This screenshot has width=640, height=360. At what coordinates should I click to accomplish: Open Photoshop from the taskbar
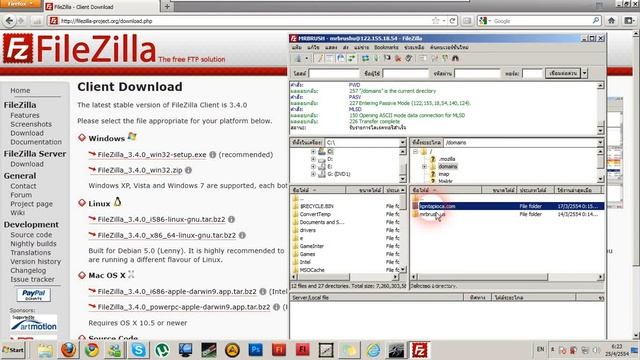256,350
